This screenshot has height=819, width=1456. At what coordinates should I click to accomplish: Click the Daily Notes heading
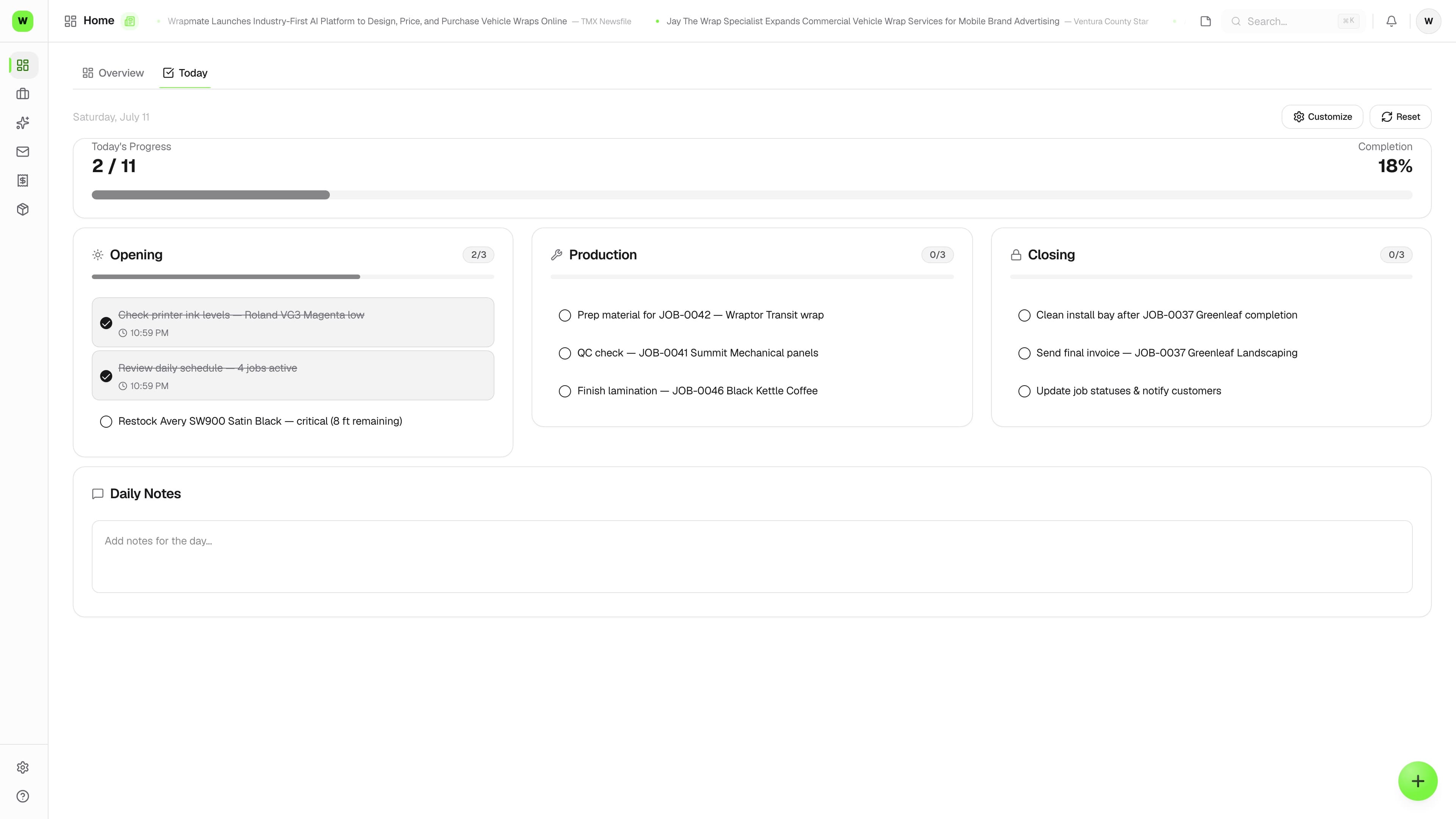[x=145, y=494]
